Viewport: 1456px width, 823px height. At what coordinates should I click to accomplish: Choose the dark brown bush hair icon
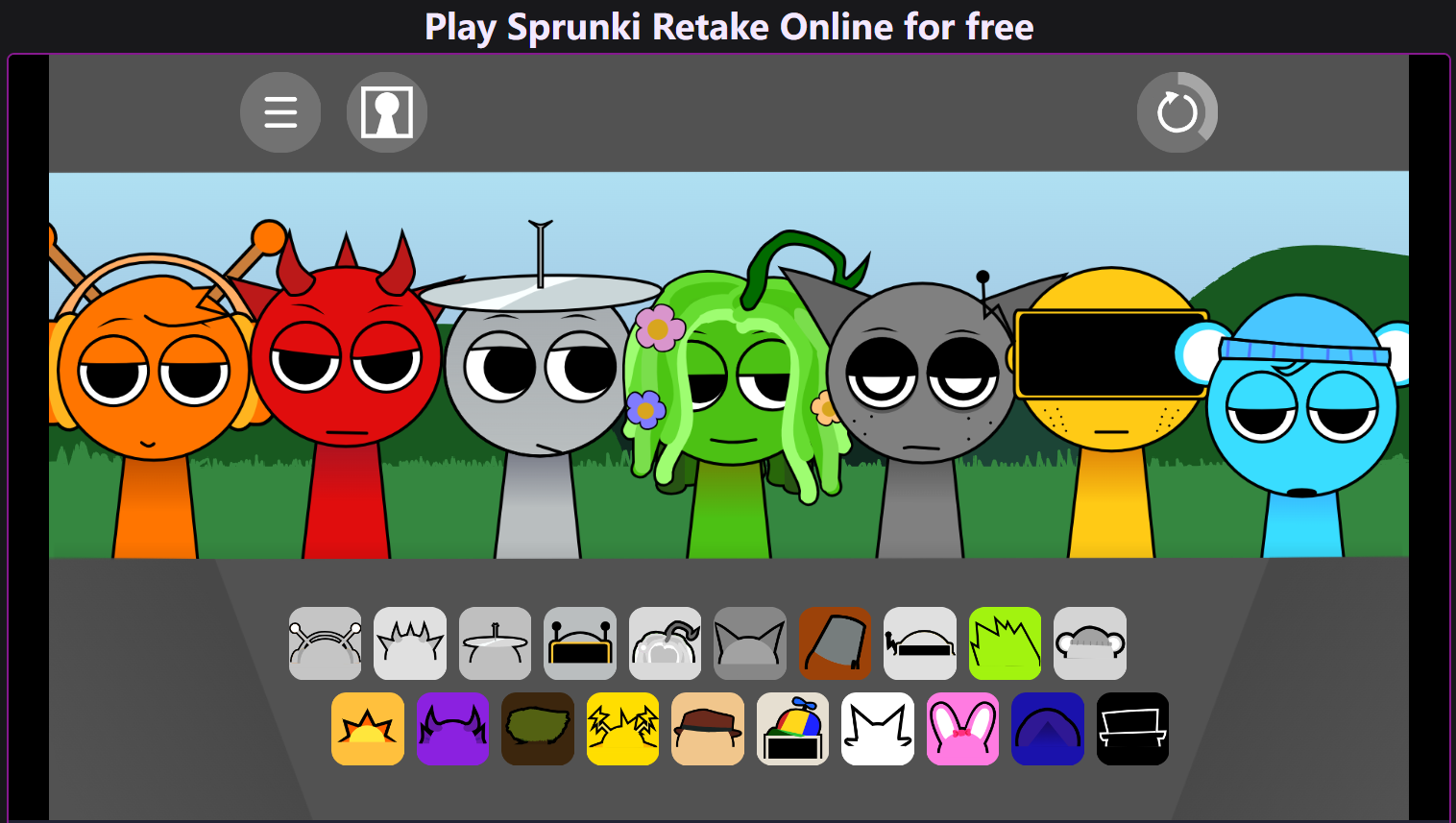coord(538,729)
